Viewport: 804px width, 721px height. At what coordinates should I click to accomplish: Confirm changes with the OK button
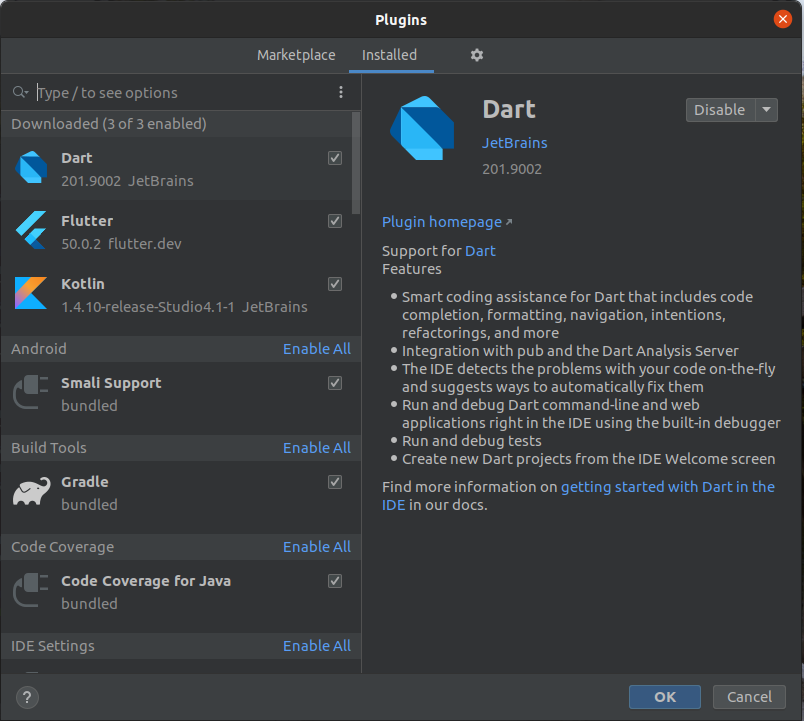click(x=664, y=697)
